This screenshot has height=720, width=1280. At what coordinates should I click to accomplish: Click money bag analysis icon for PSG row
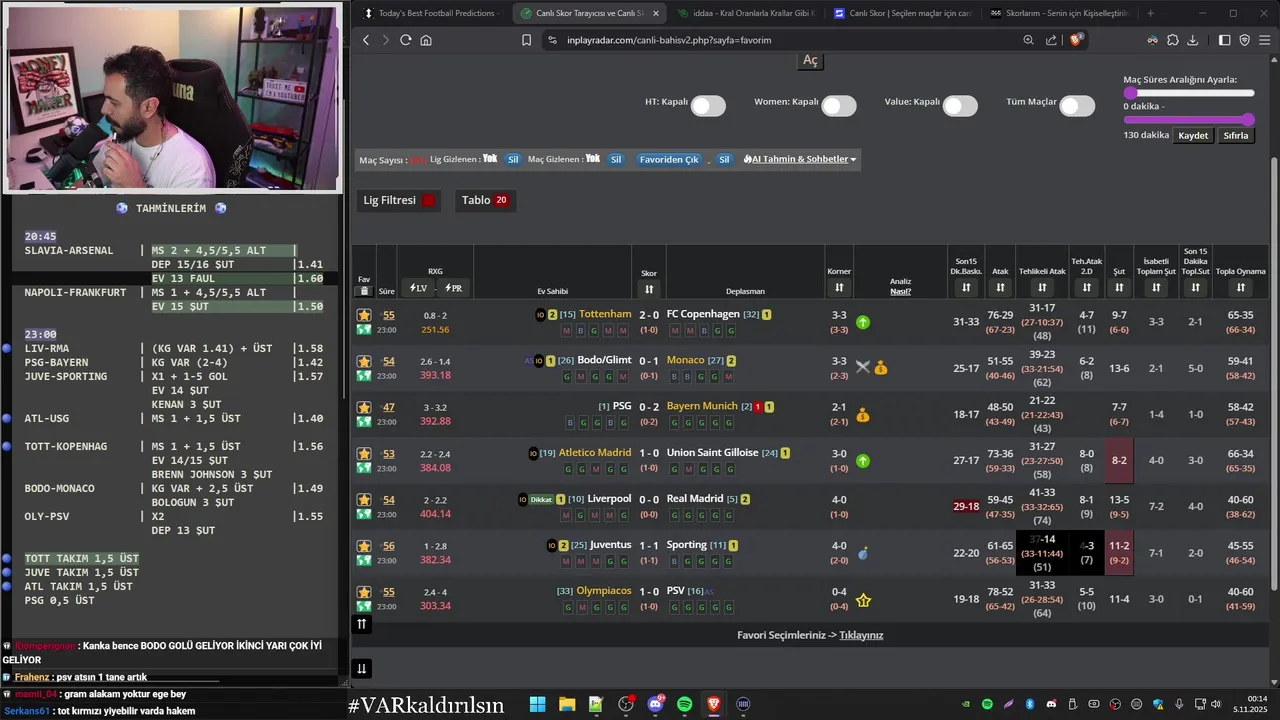coord(863,415)
